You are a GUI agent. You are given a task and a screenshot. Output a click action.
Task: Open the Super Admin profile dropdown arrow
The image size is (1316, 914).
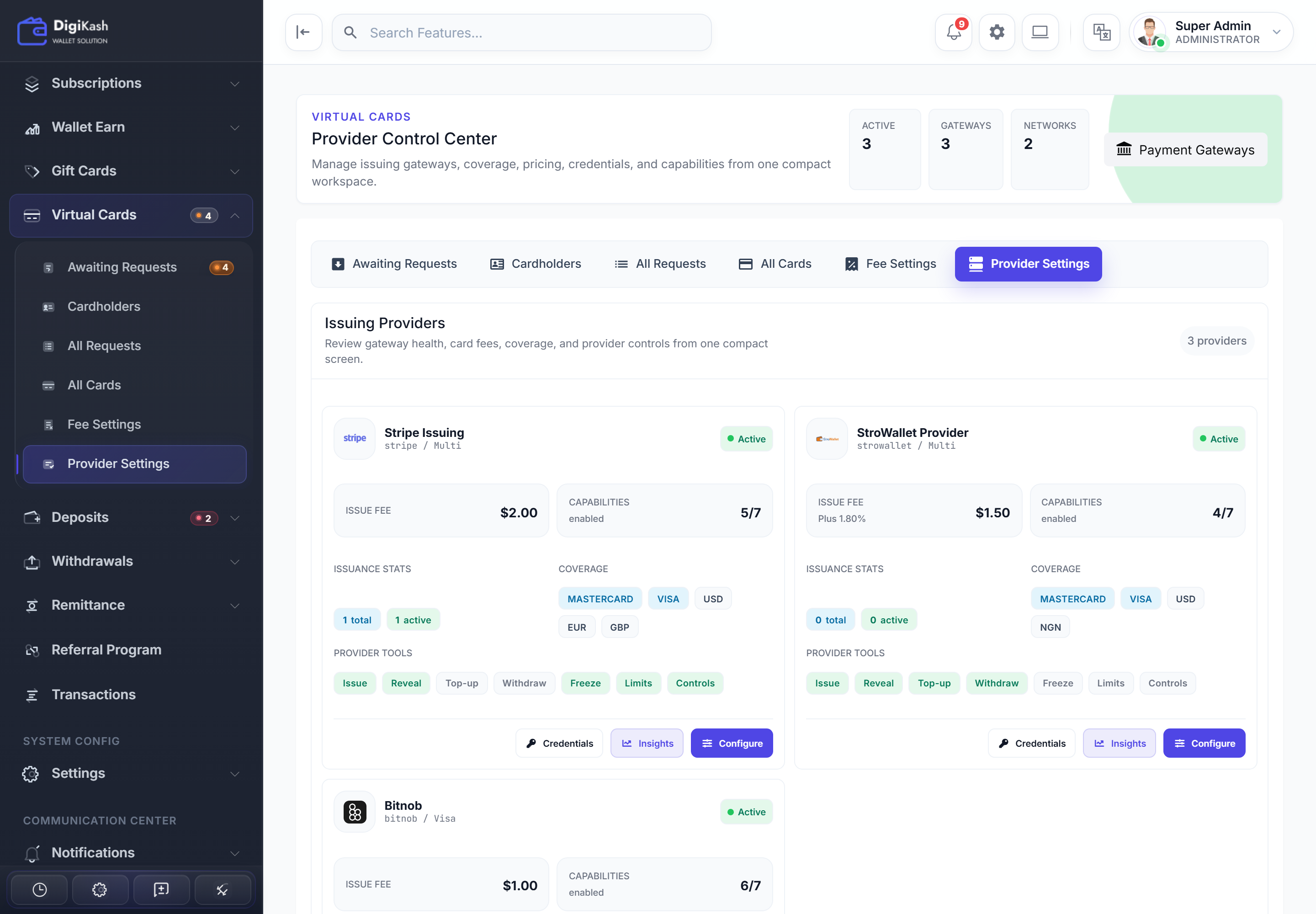pos(1277,32)
